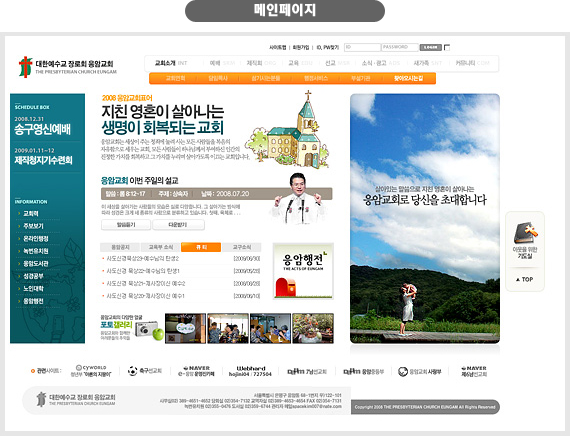Switch to the 응암공지 notice tab

(120, 247)
